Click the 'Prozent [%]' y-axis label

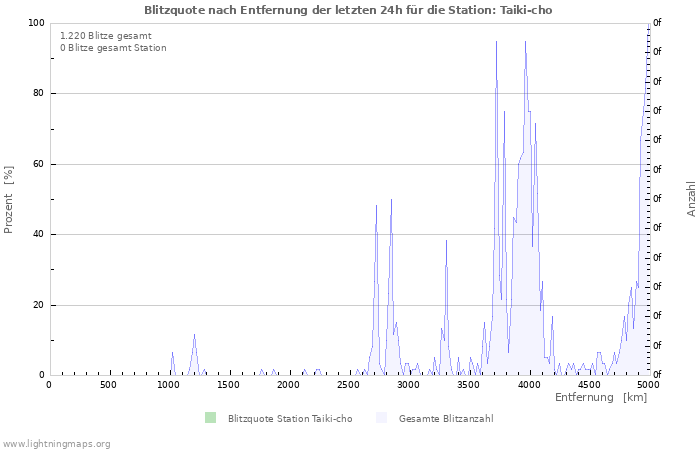click(9, 200)
